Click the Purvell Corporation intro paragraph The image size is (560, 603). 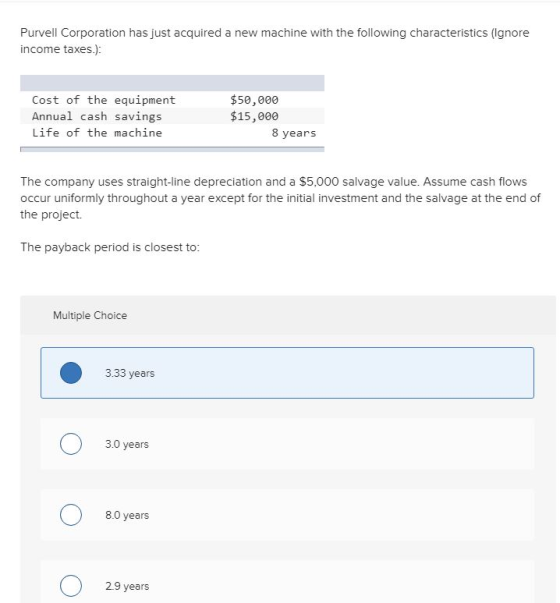pyautogui.click(x=275, y=41)
